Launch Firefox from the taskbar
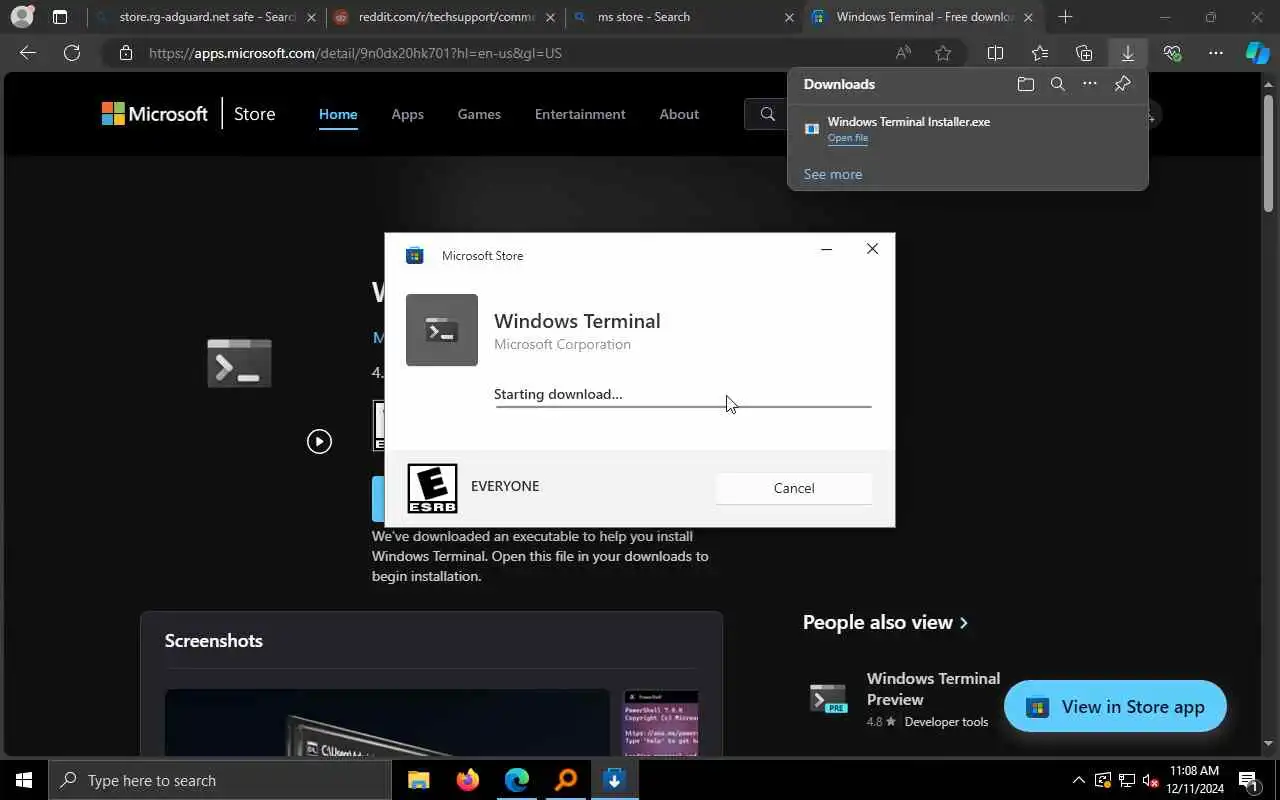 467,780
